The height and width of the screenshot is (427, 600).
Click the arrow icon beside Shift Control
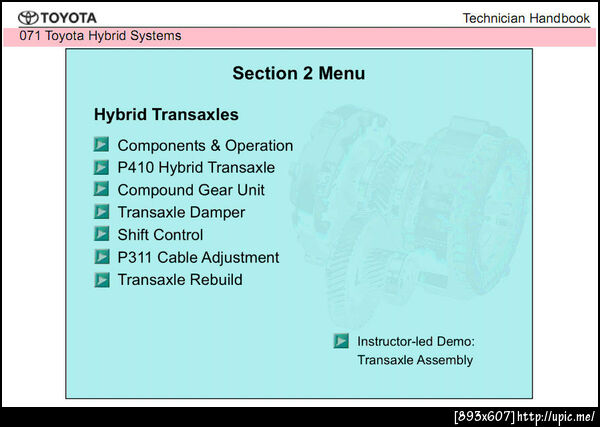tap(101, 234)
